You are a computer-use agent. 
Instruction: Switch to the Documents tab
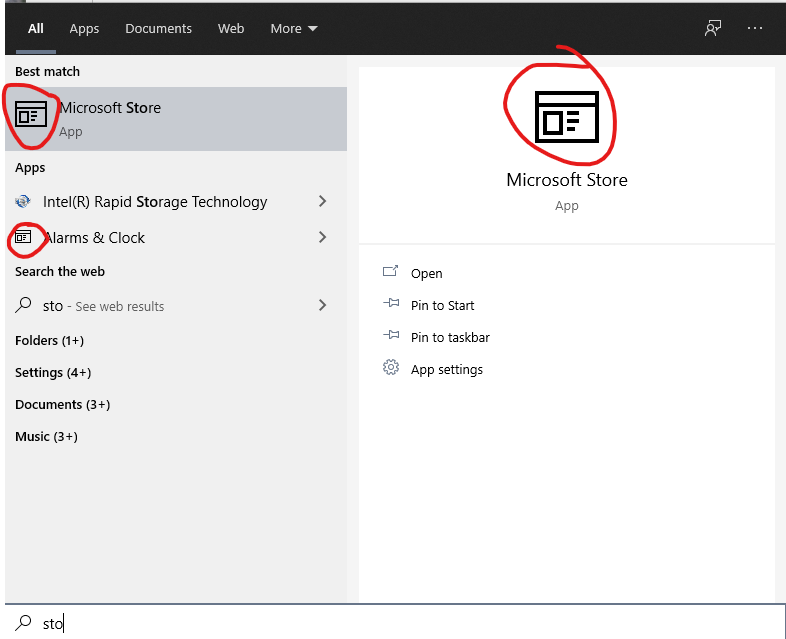tap(157, 29)
